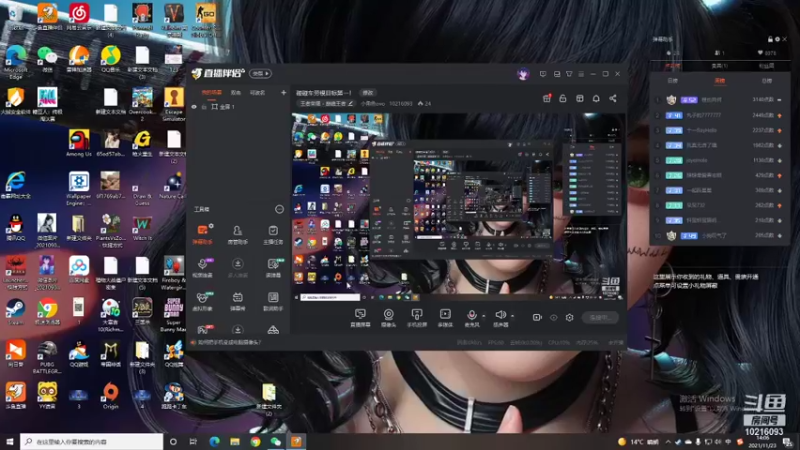
Task: Click the 修改 button beside the title
Action: click(x=367, y=93)
